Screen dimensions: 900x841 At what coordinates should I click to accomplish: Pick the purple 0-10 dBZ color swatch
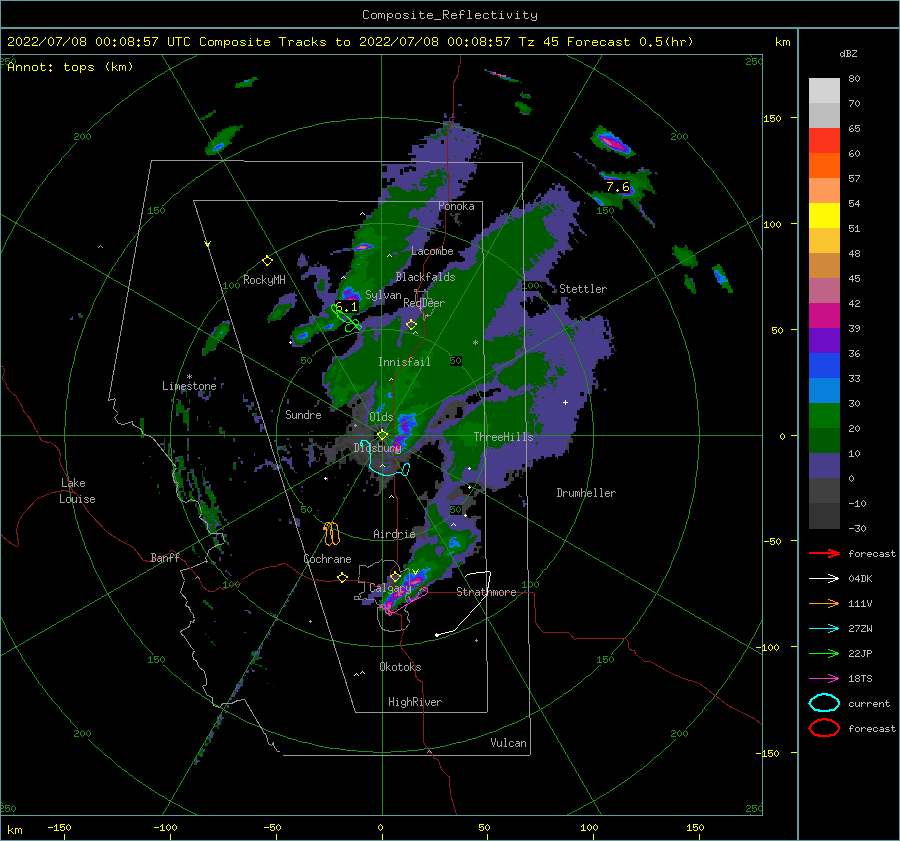(824, 466)
